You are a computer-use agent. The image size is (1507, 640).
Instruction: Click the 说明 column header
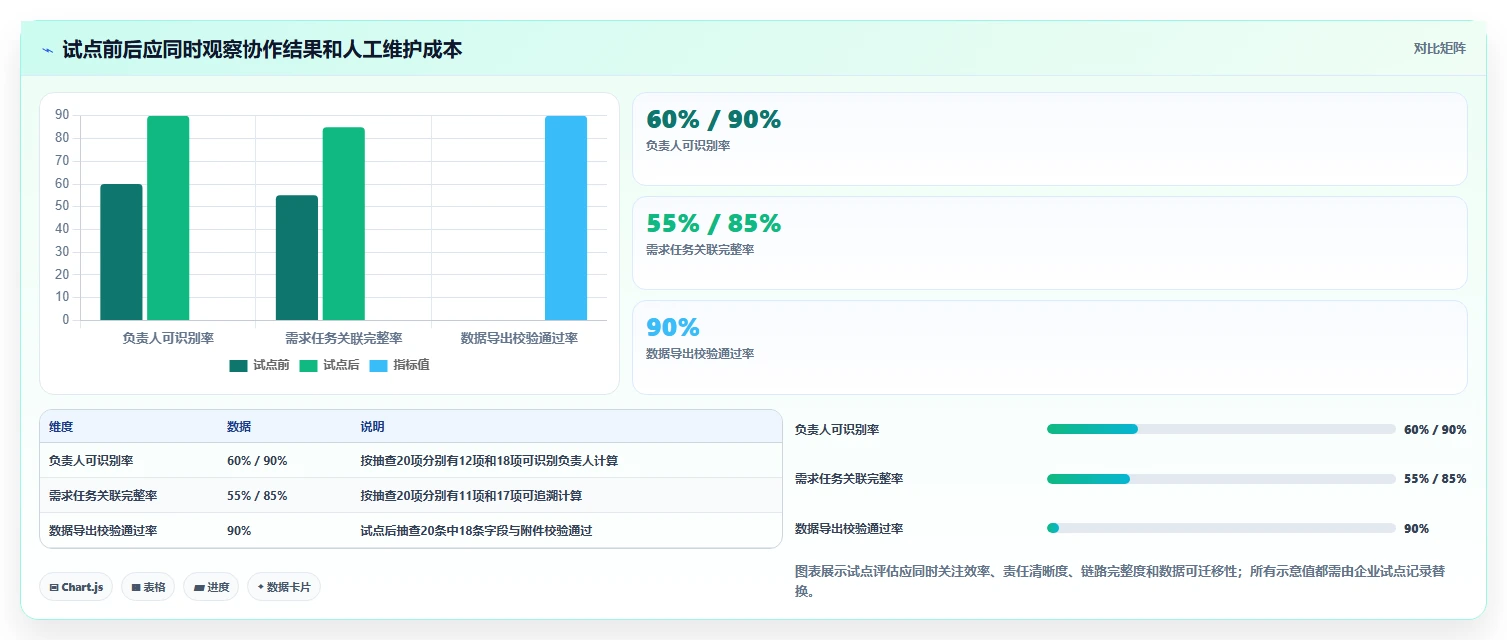(x=373, y=427)
